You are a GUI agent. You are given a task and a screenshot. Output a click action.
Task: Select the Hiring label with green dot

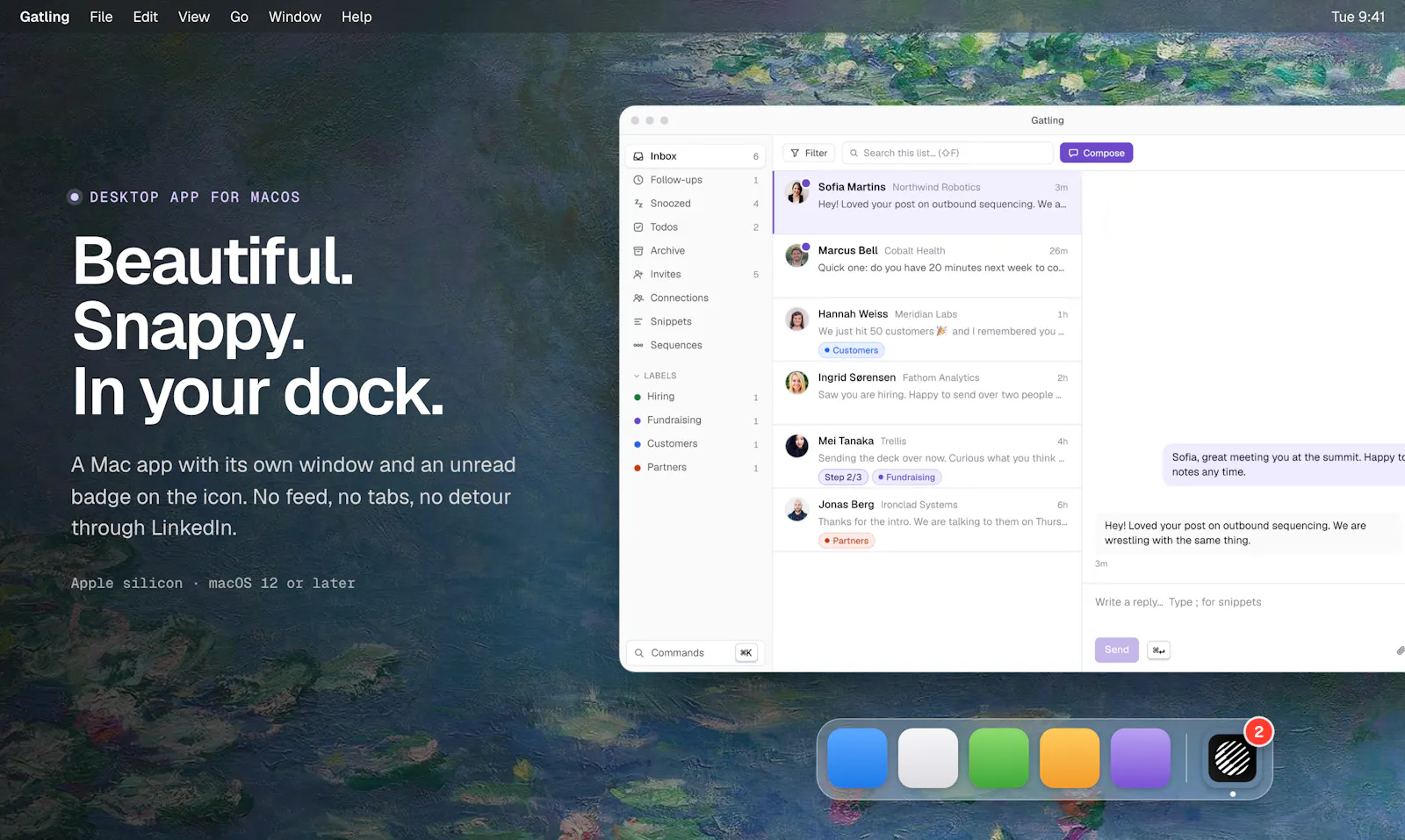(x=695, y=397)
